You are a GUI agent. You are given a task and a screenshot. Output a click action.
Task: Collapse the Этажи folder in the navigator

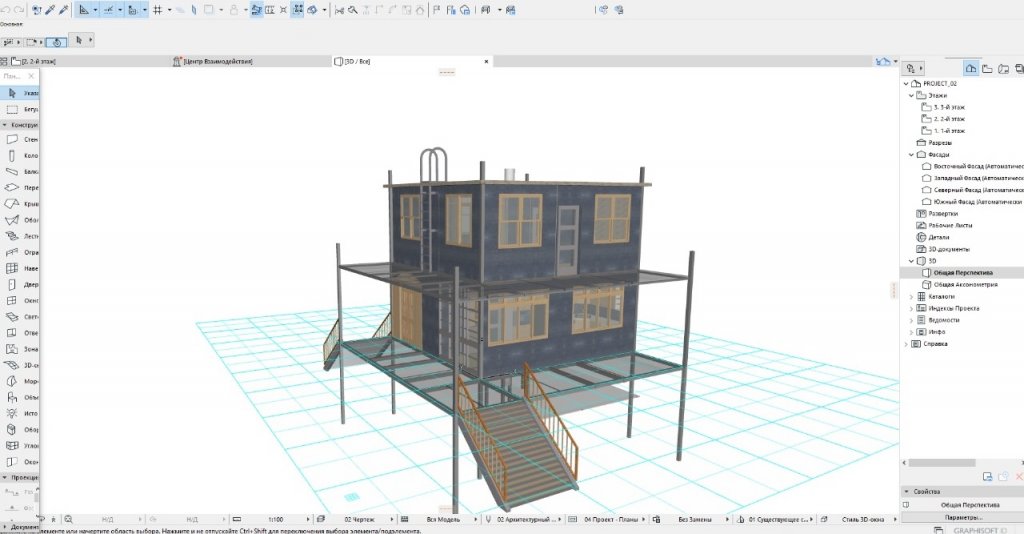click(x=910, y=96)
